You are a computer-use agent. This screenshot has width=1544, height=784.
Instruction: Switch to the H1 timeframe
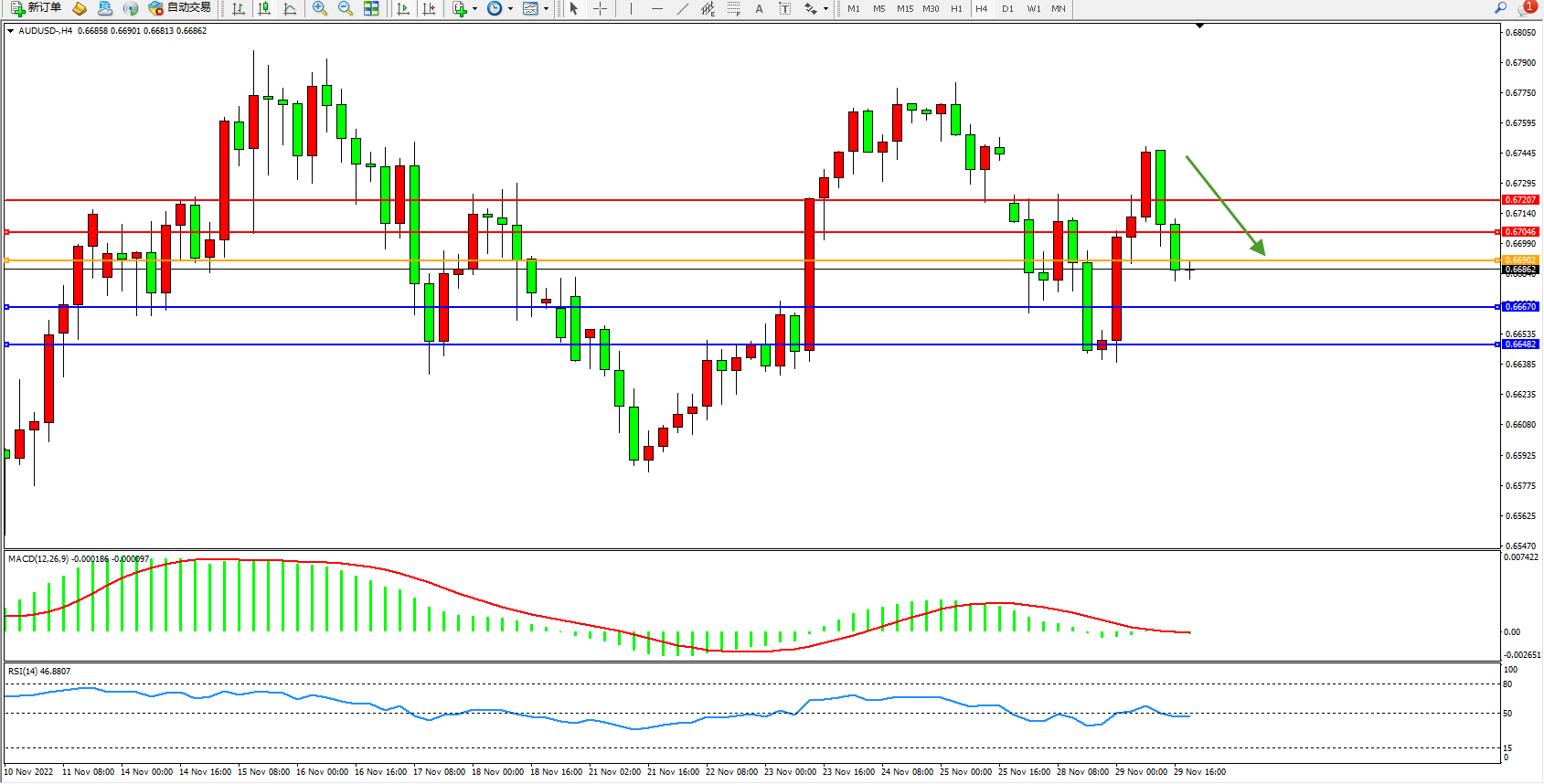(956, 8)
